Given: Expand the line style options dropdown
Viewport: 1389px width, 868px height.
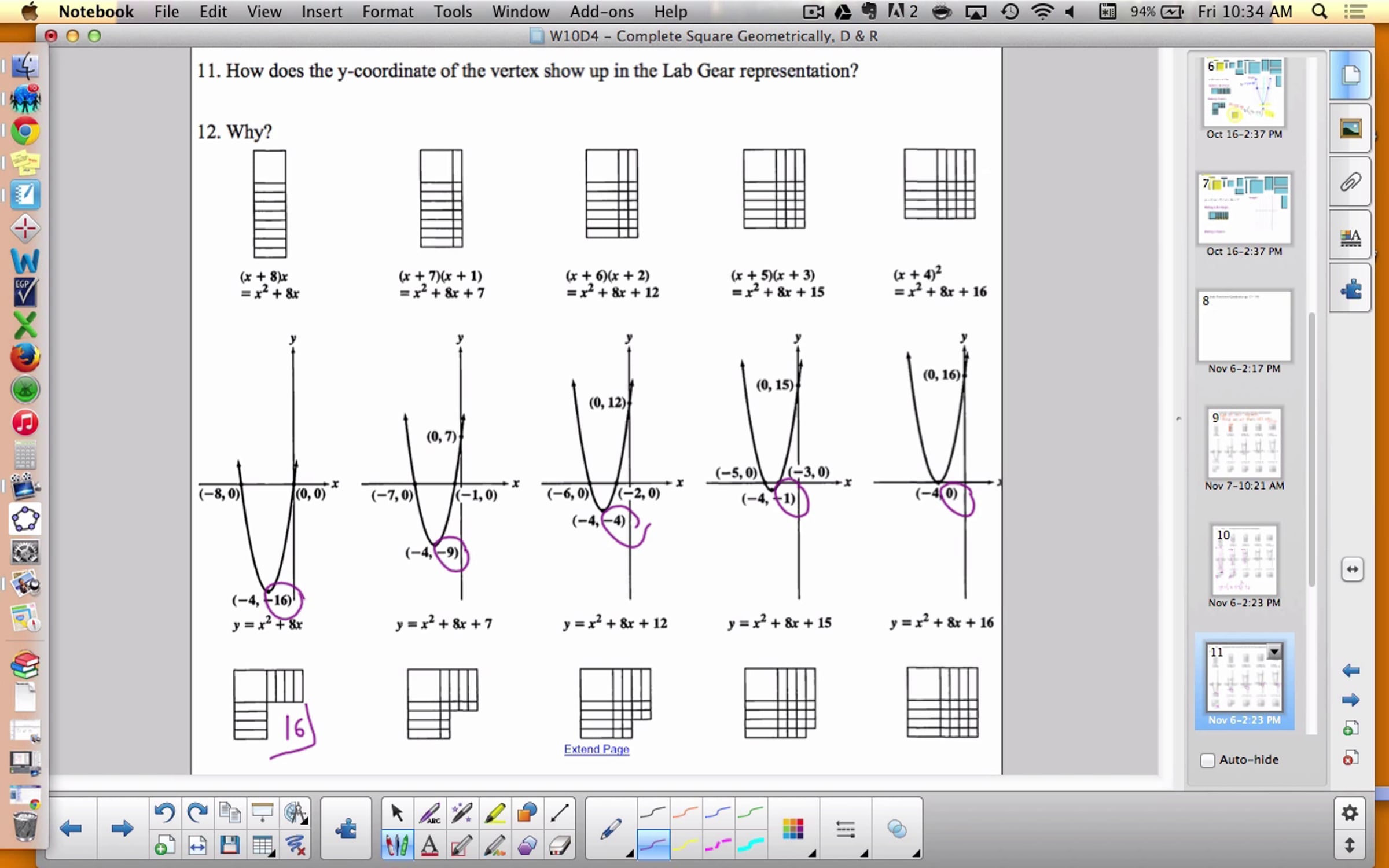Looking at the screenshot, I should pos(846,830).
